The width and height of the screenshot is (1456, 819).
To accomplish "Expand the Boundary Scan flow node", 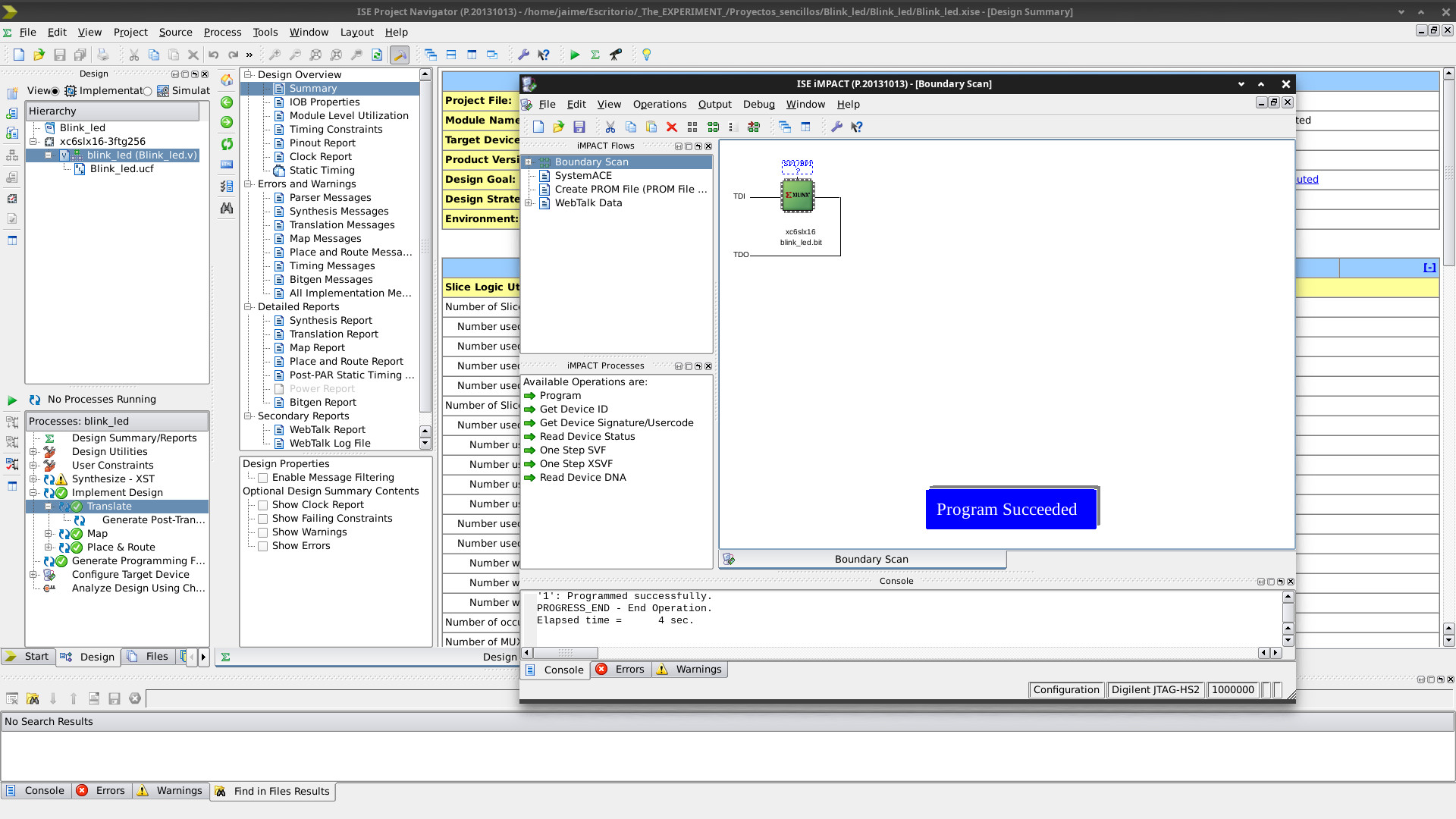I will 529,162.
